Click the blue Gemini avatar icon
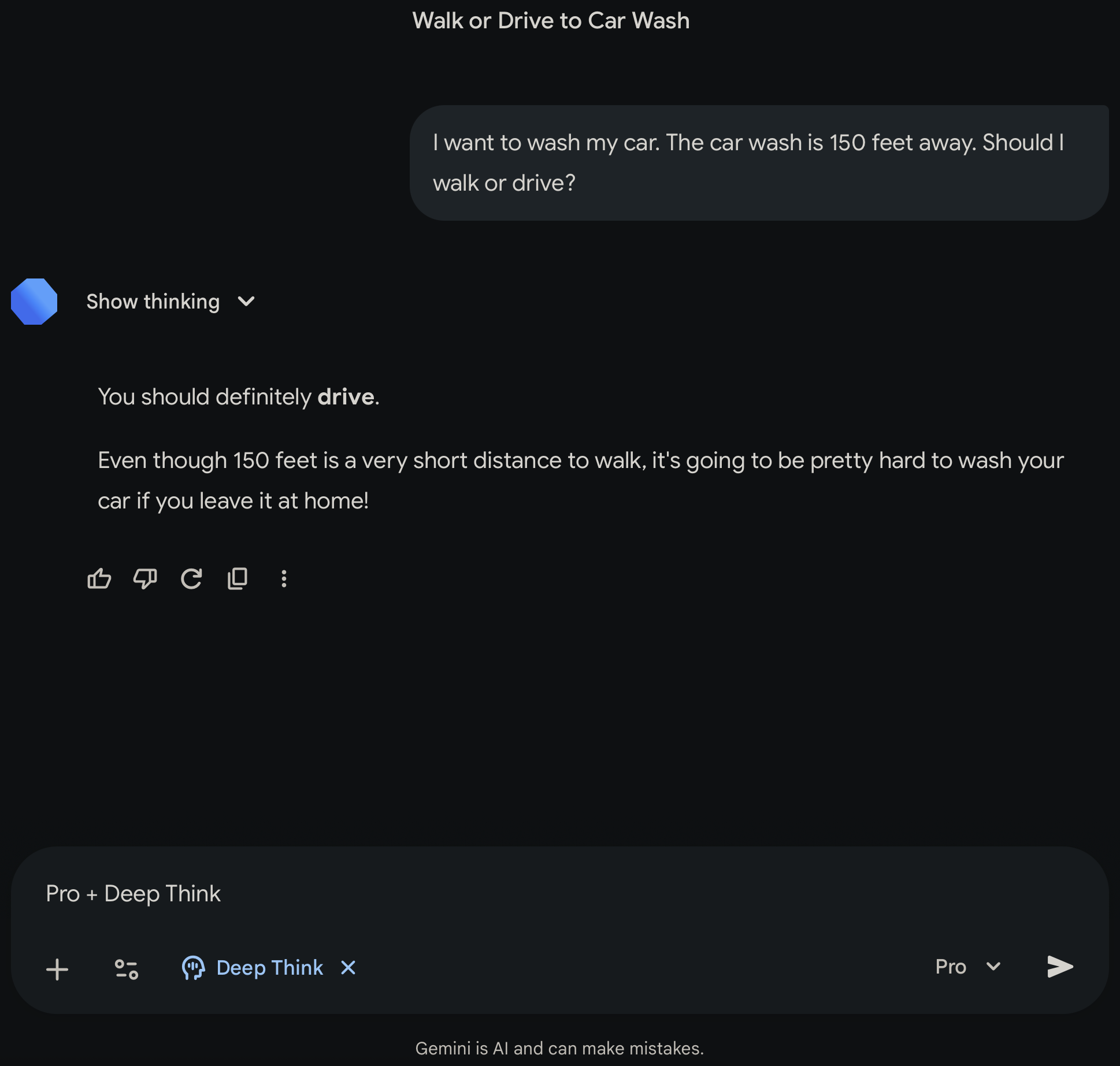 tap(34, 300)
